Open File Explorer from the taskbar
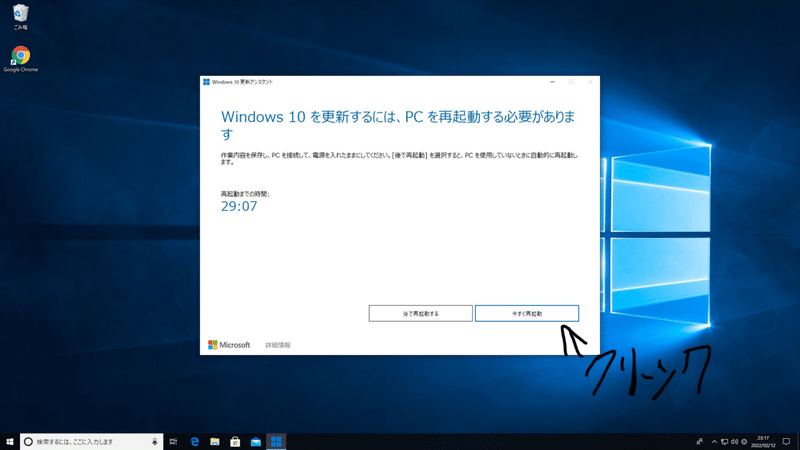The width and height of the screenshot is (800, 450). click(x=215, y=441)
